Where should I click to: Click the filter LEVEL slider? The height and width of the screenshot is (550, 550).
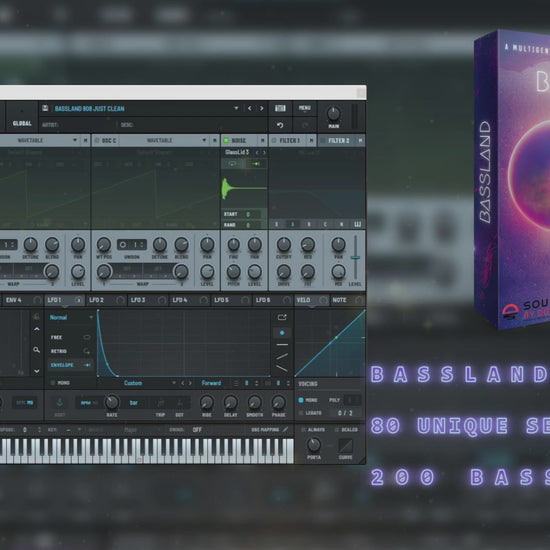click(355, 258)
